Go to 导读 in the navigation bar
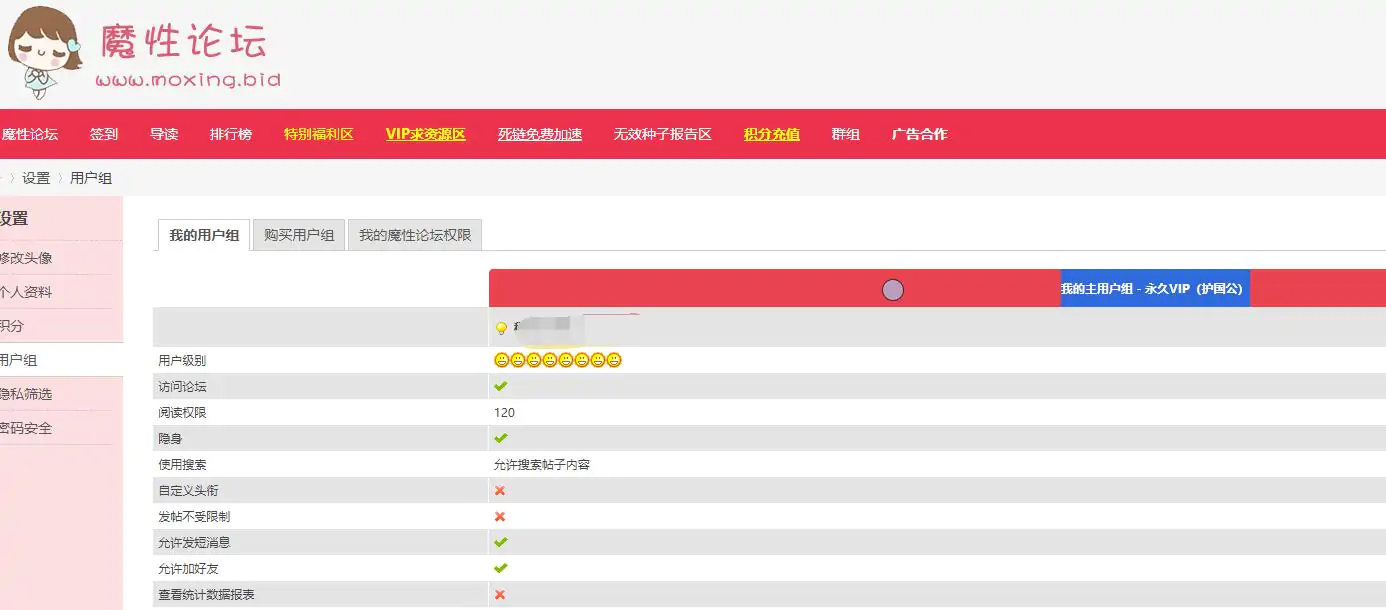The width and height of the screenshot is (1386, 610). 164,134
